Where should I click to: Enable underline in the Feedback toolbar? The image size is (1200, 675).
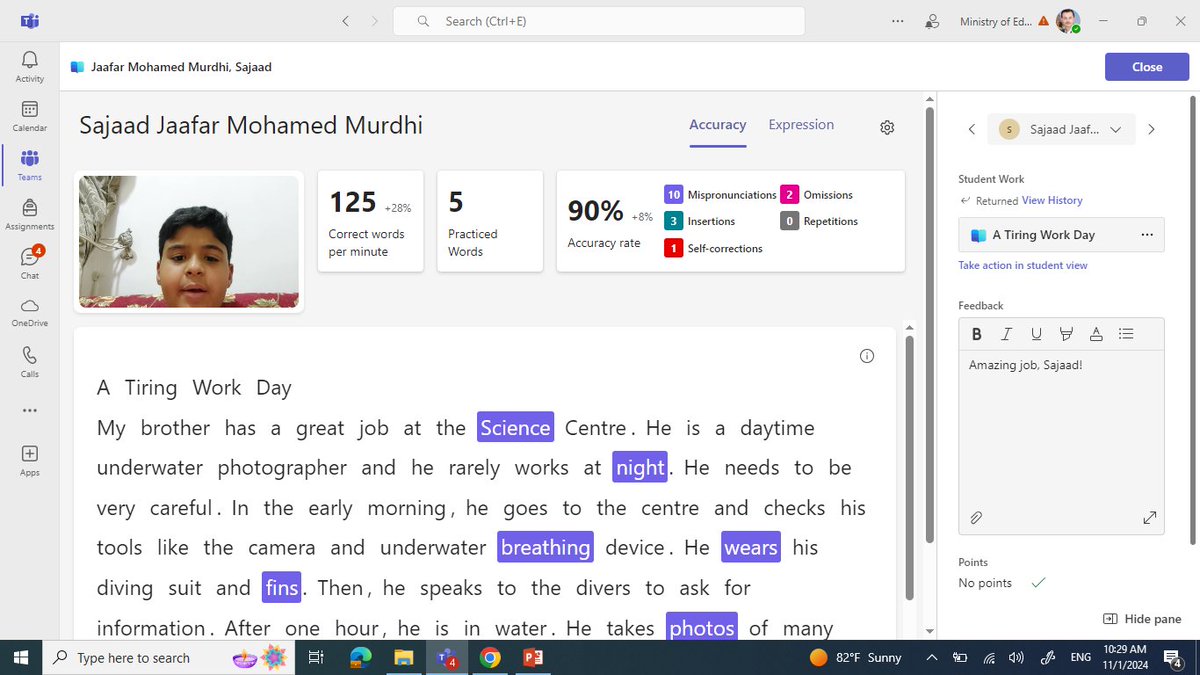tap(1036, 333)
